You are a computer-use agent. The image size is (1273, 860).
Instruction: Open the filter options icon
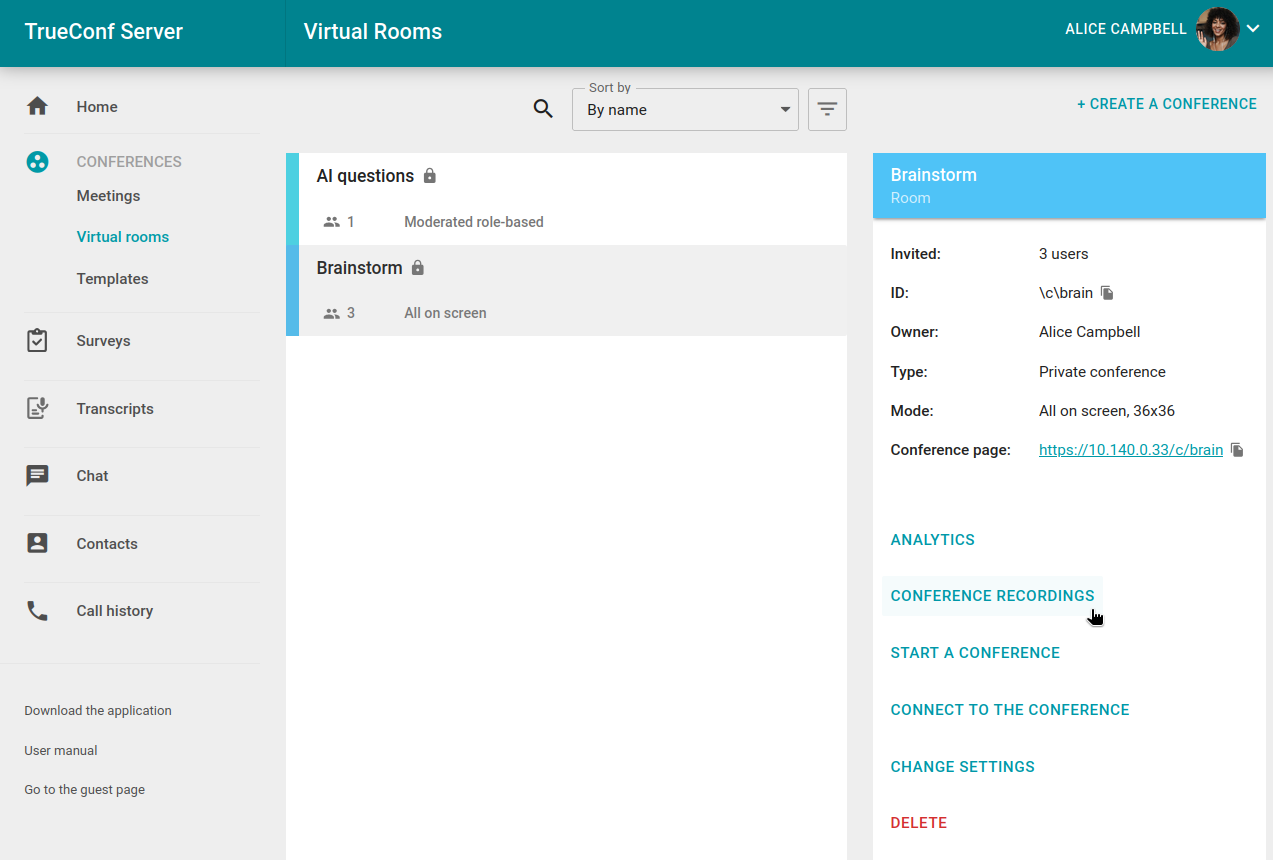(x=827, y=109)
